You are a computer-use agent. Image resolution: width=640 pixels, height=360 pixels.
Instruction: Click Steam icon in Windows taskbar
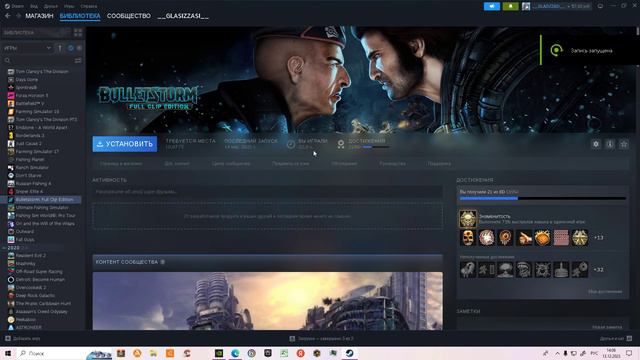pyautogui.click(x=349, y=353)
